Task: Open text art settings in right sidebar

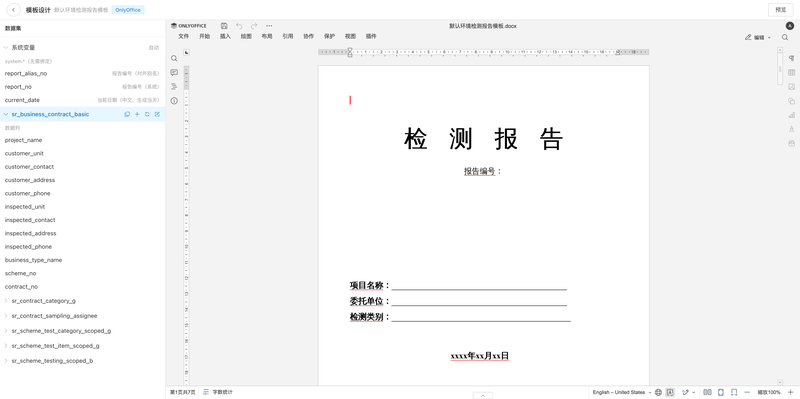Action: point(791,129)
